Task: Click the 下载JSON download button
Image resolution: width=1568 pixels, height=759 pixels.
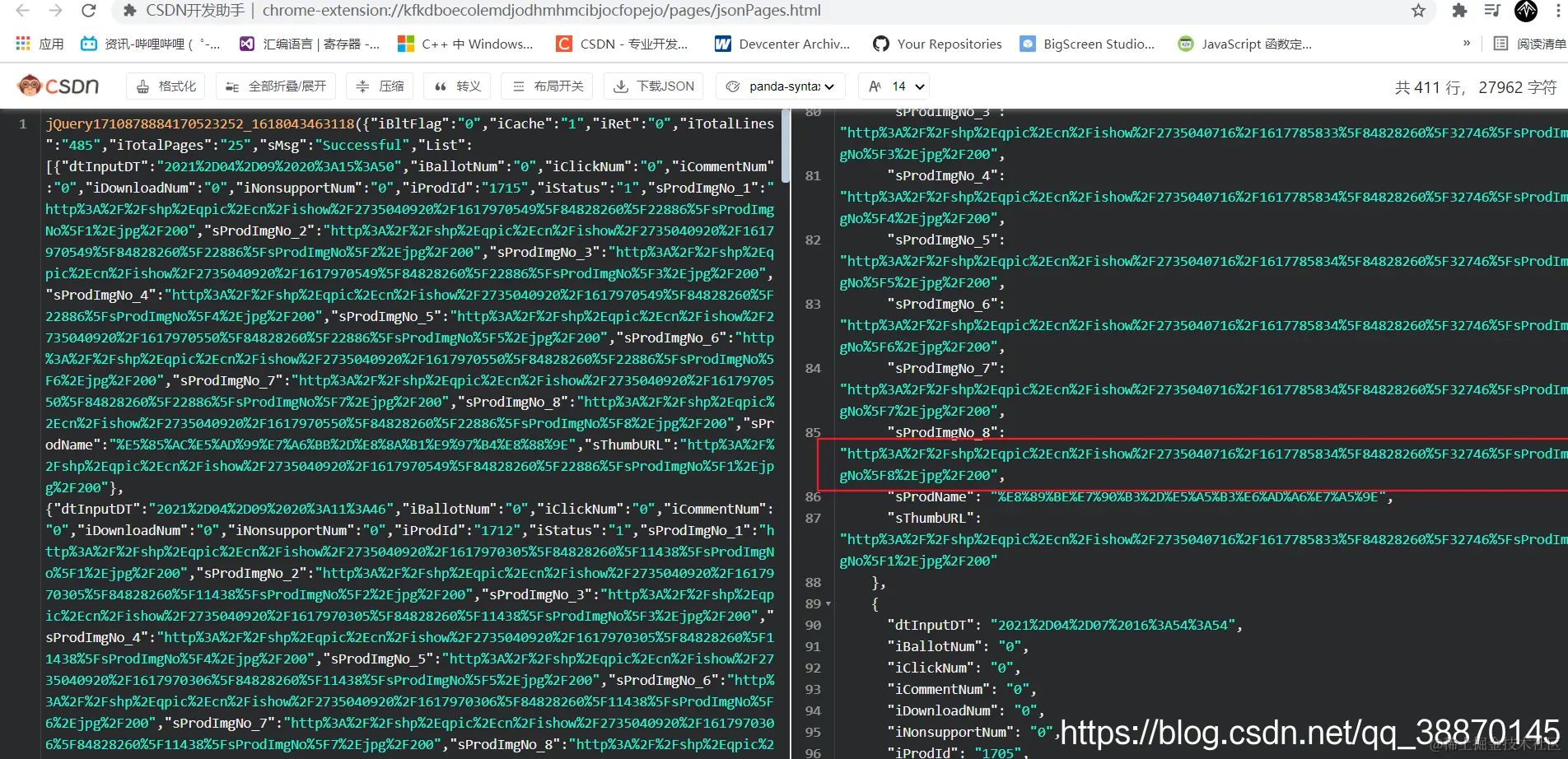Action: tap(655, 86)
